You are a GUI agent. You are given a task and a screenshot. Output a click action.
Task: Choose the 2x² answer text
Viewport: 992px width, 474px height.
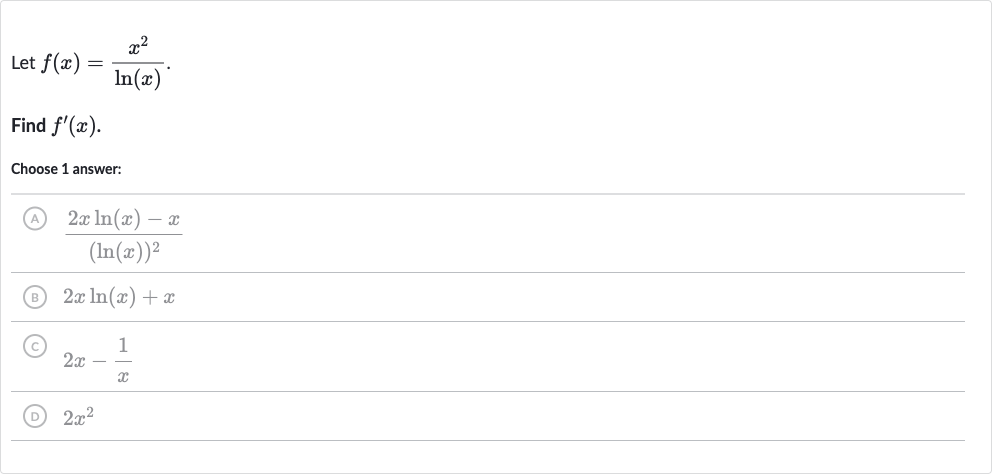78,416
